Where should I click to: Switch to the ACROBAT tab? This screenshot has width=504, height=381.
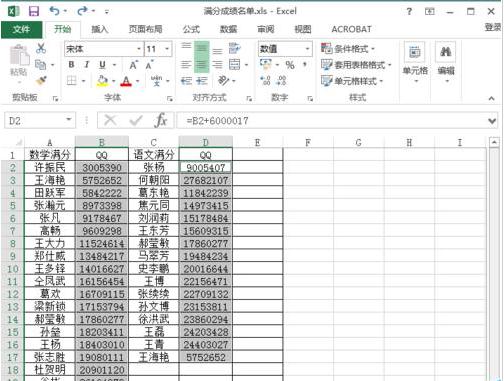click(x=351, y=29)
